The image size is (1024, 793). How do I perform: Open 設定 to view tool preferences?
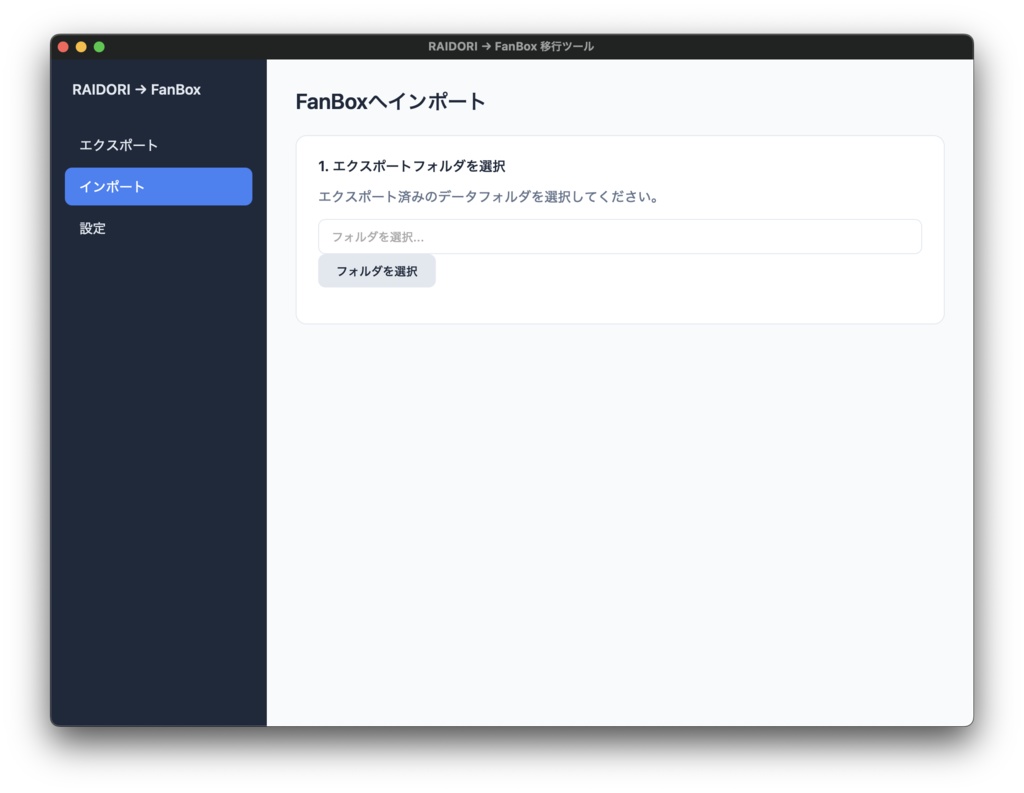point(92,228)
